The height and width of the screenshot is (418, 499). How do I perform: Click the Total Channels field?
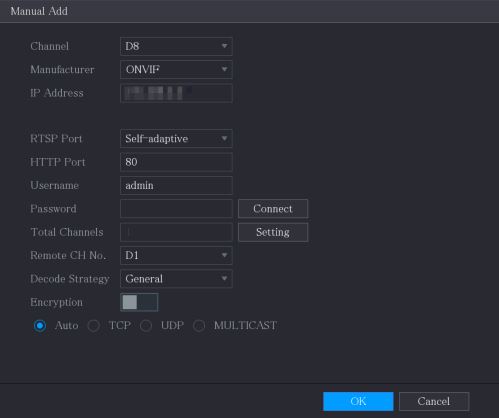[176, 232]
